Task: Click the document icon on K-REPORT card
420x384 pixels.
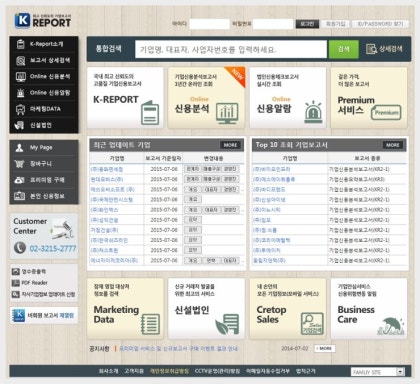Action: 150,113
